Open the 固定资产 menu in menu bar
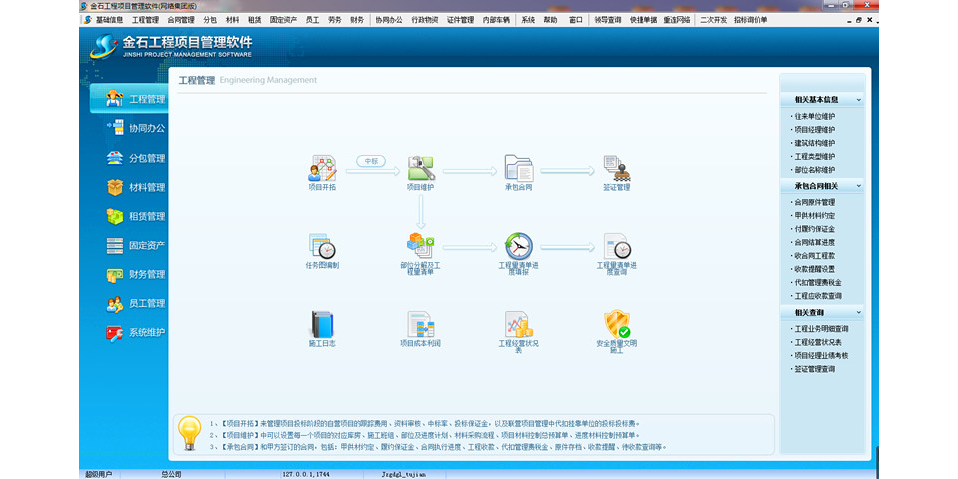 284,20
